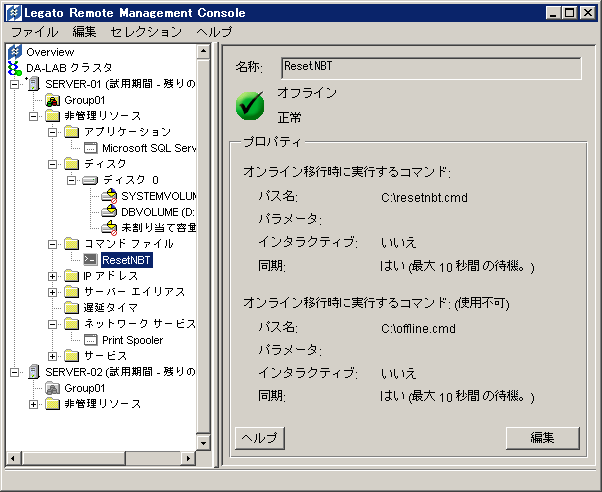Click the C:\offline.cmd path text
602x492 pixels.
pyautogui.click(x=418, y=329)
